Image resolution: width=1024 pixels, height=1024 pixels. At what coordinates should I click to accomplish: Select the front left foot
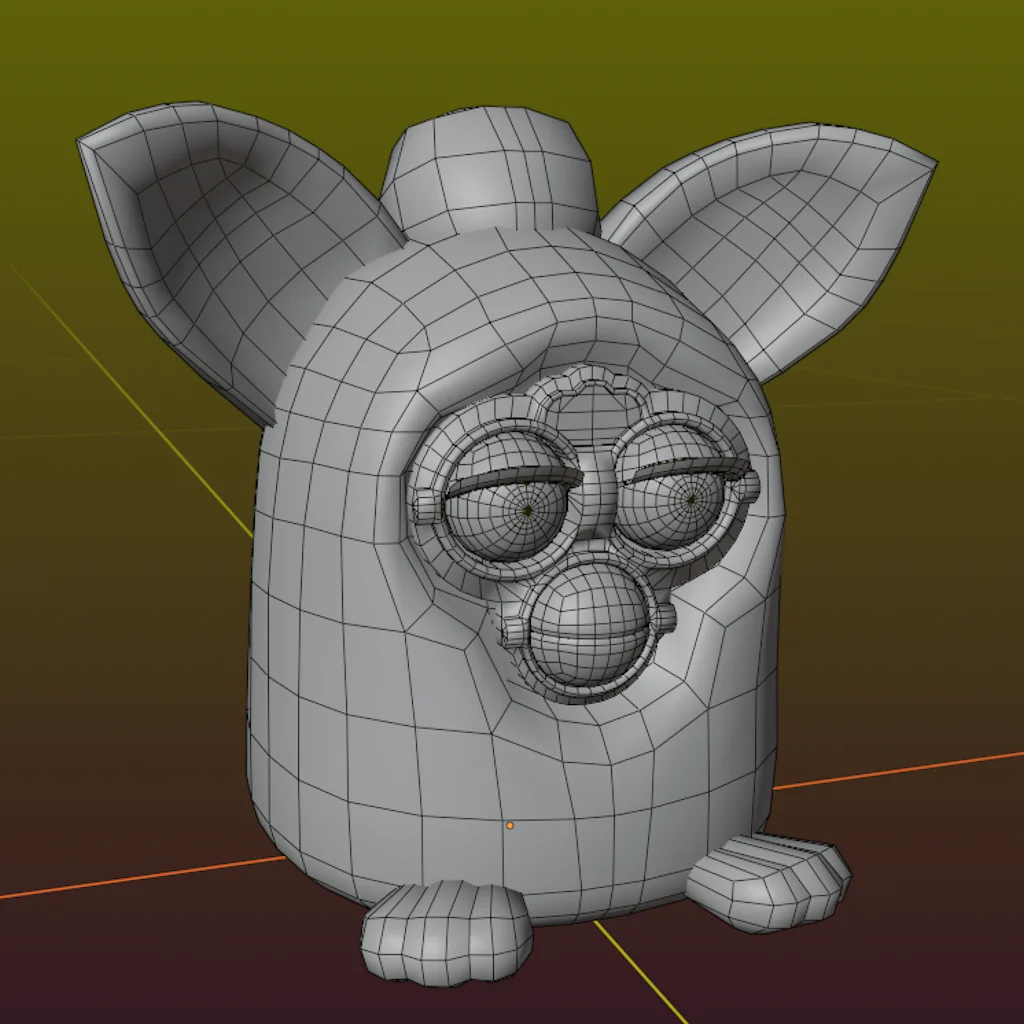447,933
